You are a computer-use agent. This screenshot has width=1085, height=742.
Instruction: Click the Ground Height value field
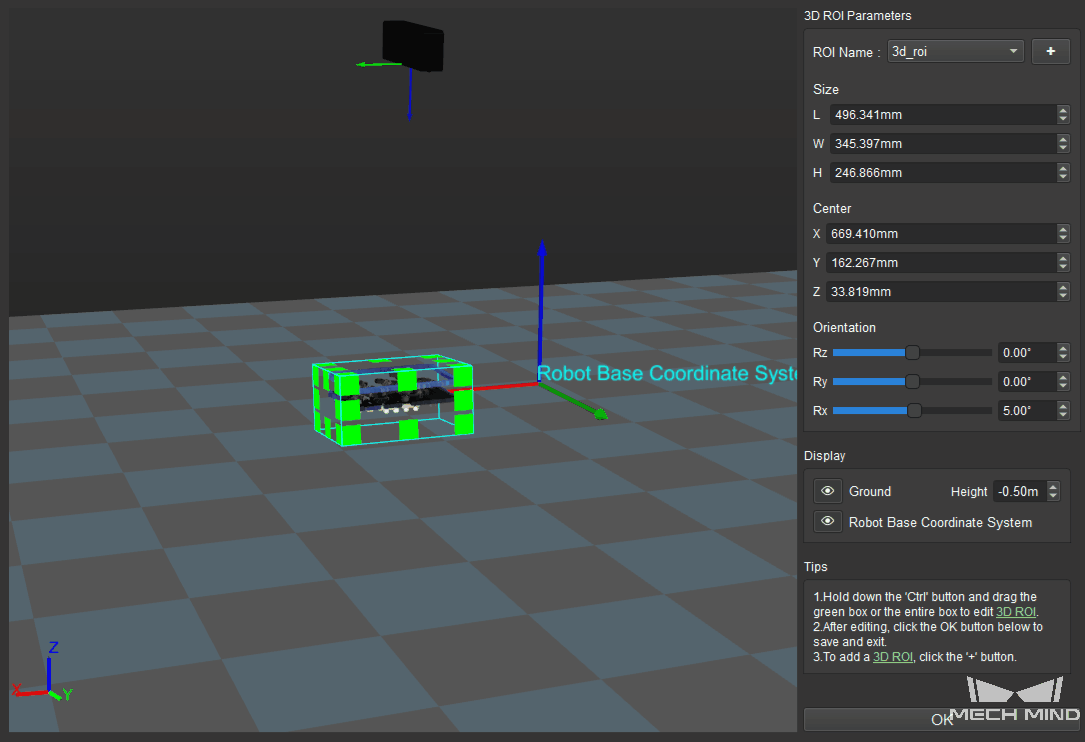pos(1020,491)
